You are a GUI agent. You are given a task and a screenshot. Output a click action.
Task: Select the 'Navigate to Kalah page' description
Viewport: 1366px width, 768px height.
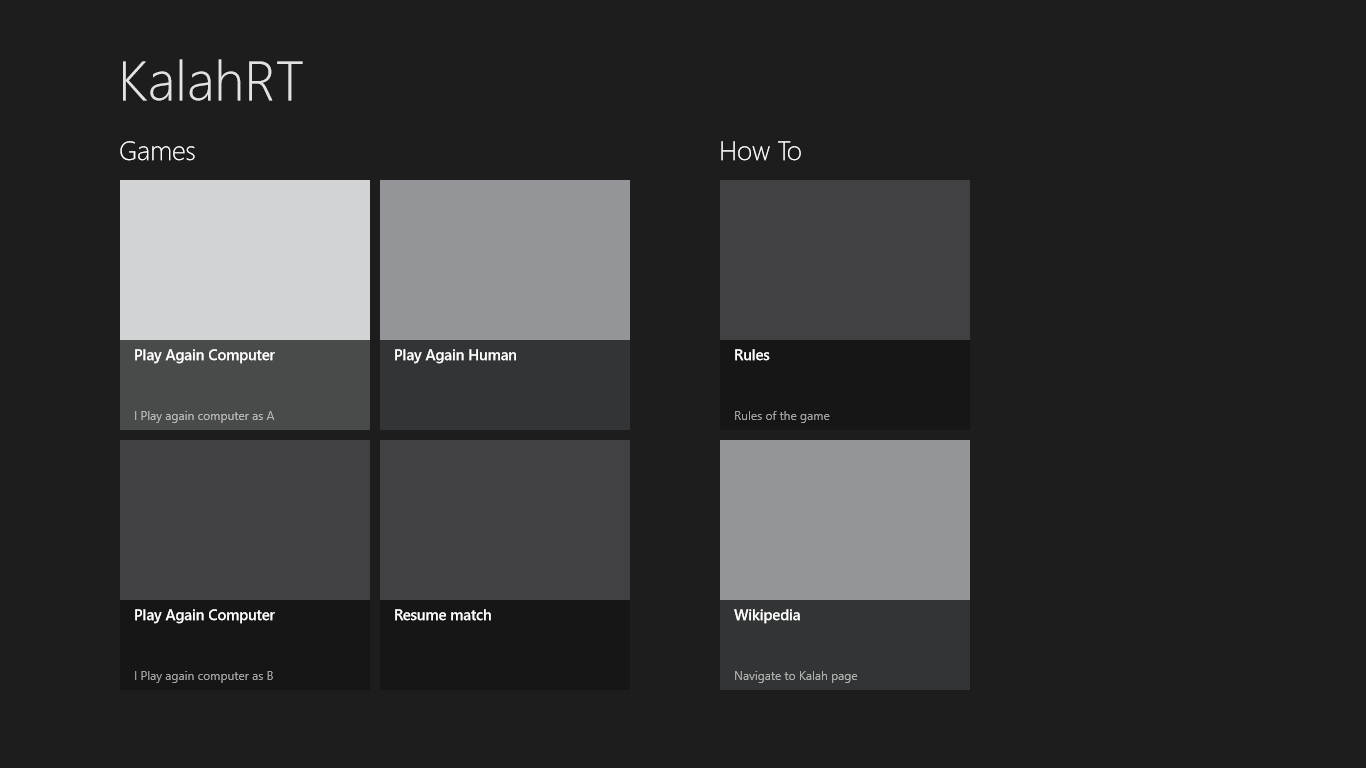pos(795,676)
